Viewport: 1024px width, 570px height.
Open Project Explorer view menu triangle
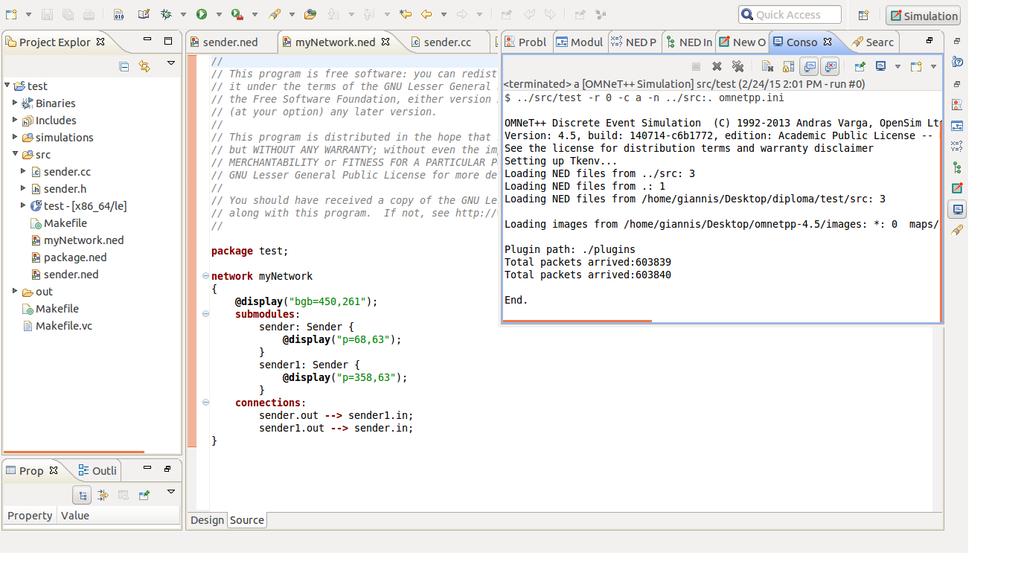(170, 63)
